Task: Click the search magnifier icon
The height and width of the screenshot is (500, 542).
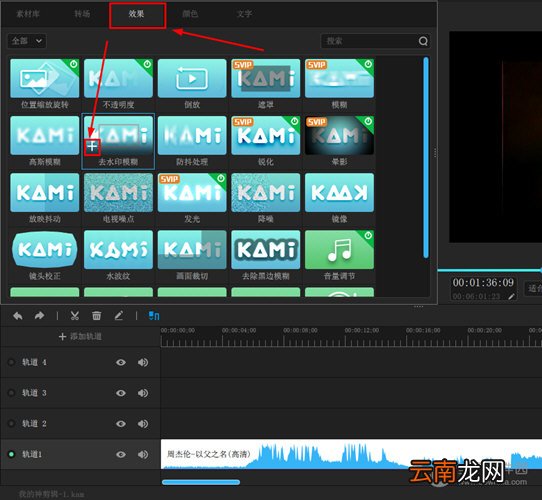Action: pos(423,41)
